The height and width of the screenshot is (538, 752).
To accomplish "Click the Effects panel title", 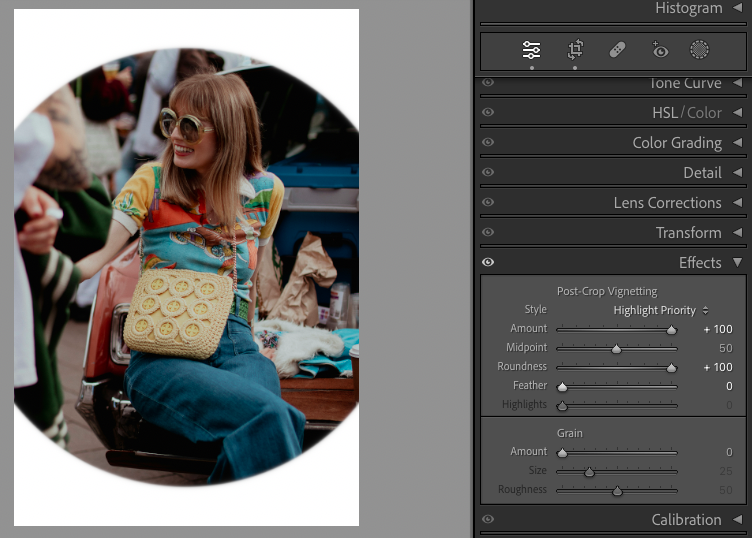I will coord(700,263).
